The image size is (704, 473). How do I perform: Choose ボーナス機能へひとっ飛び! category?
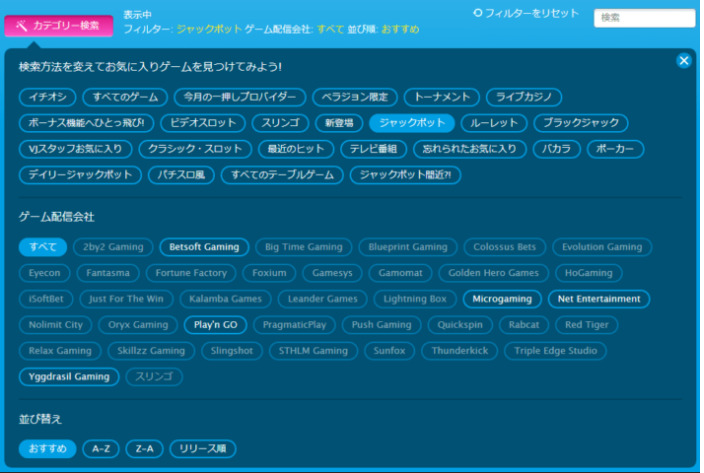(x=87, y=123)
